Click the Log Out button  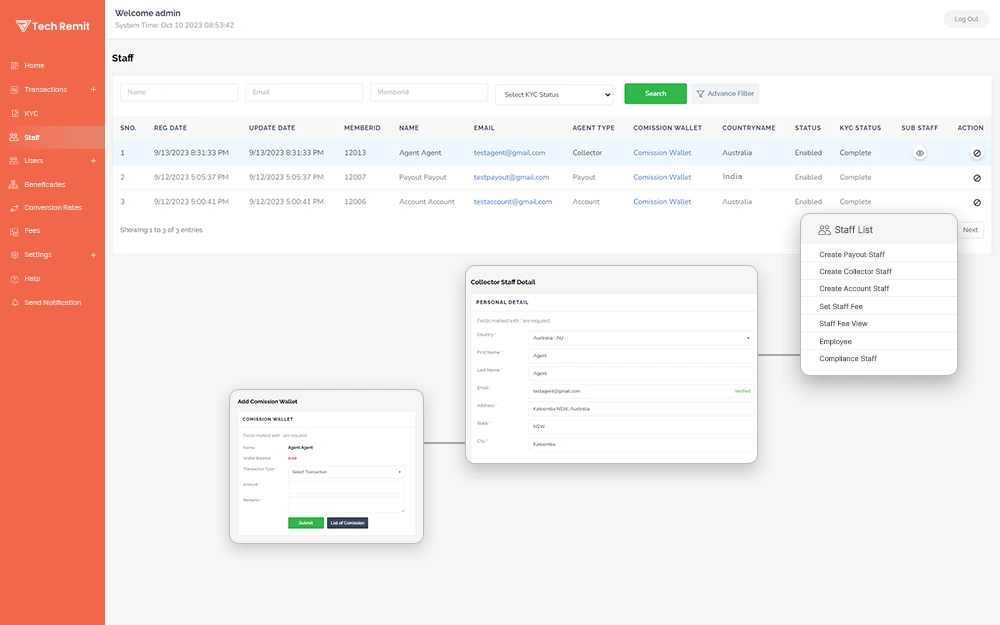(966, 19)
